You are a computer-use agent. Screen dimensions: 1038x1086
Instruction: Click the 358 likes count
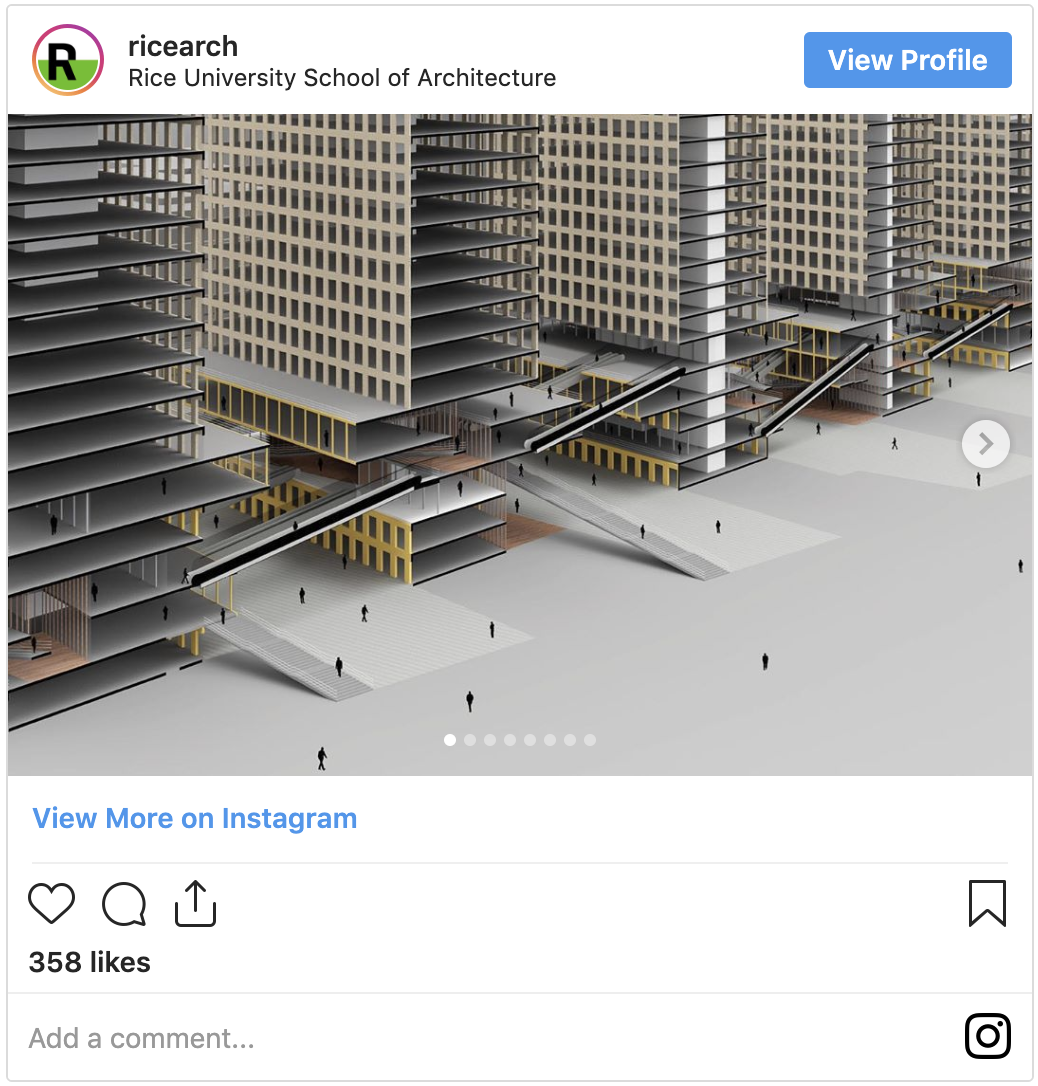[89, 962]
